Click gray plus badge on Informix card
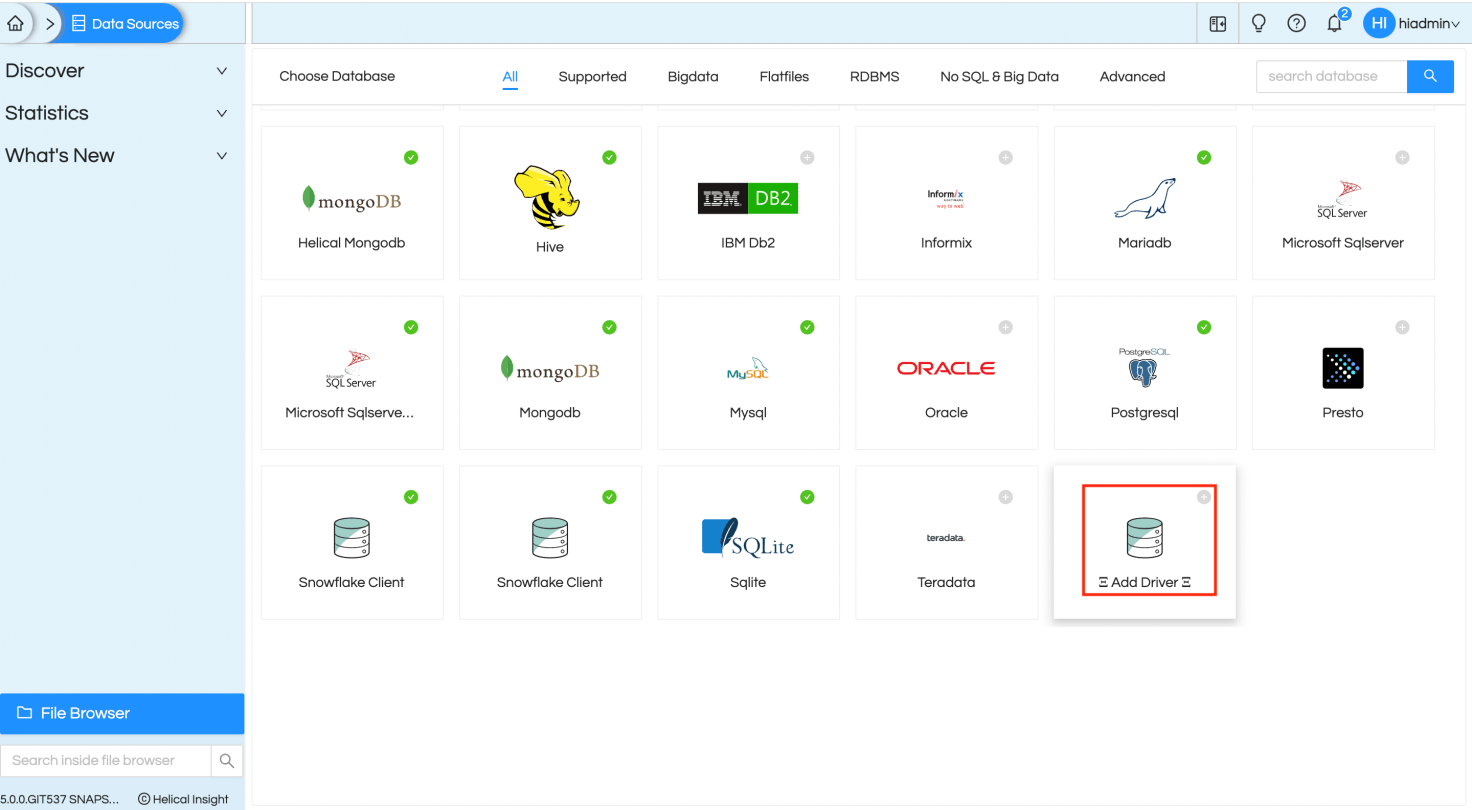Image resolution: width=1472 pixels, height=810 pixels. pos(1006,157)
